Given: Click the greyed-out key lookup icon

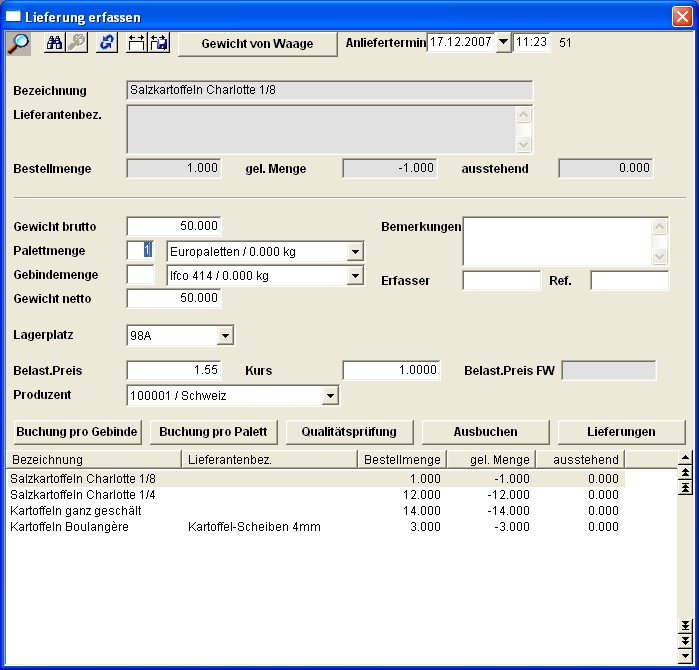Looking at the screenshot, I should (77, 43).
